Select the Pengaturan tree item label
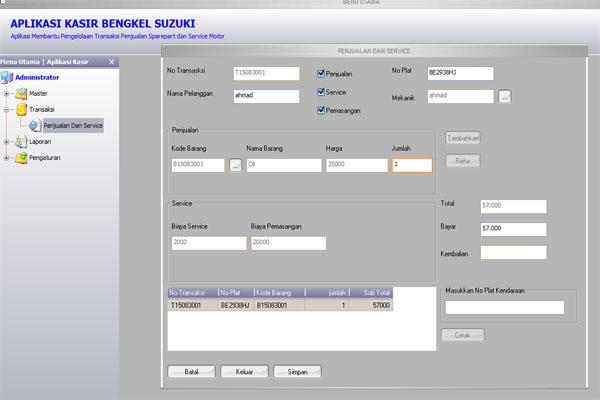 (45, 158)
